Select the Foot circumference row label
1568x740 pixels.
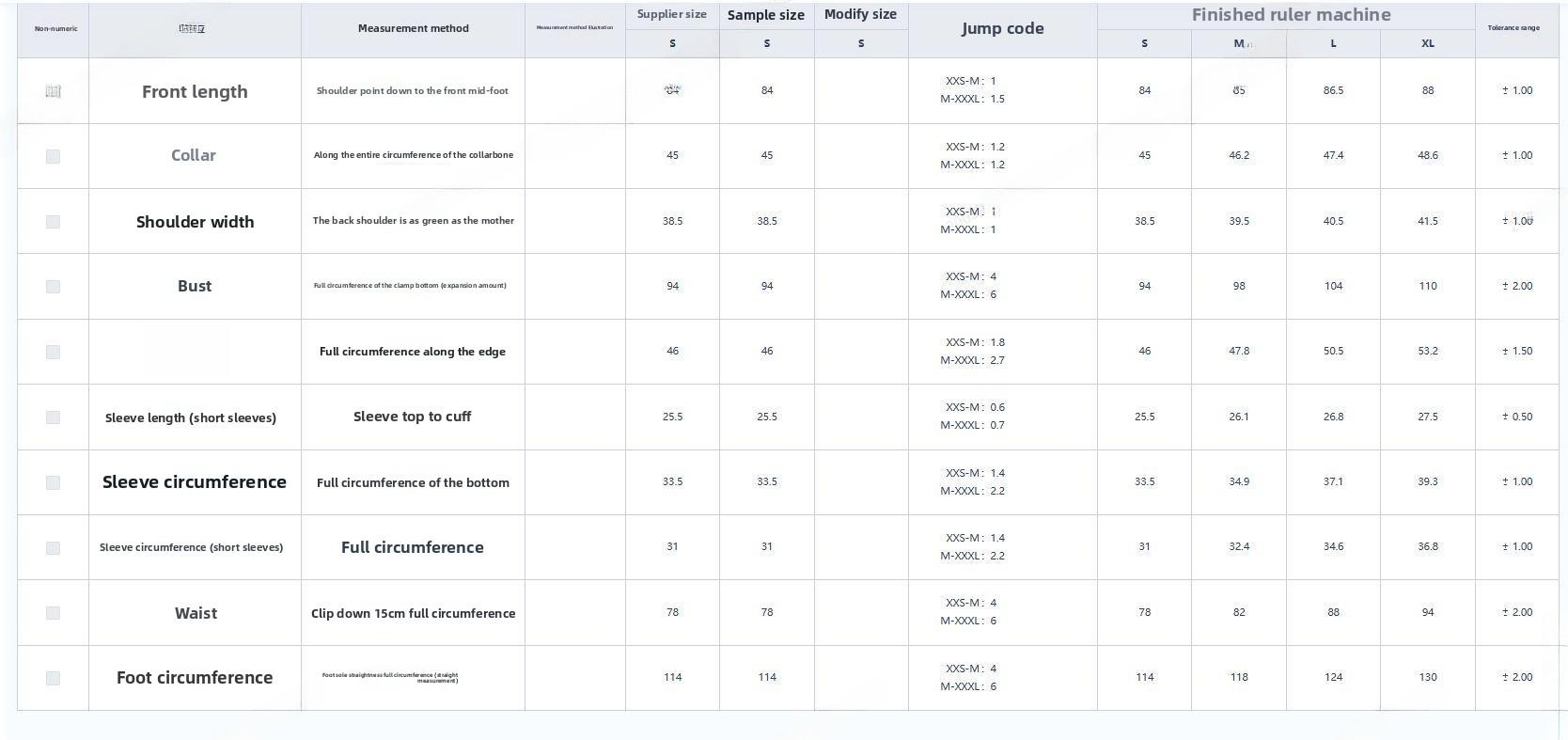pos(195,678)
